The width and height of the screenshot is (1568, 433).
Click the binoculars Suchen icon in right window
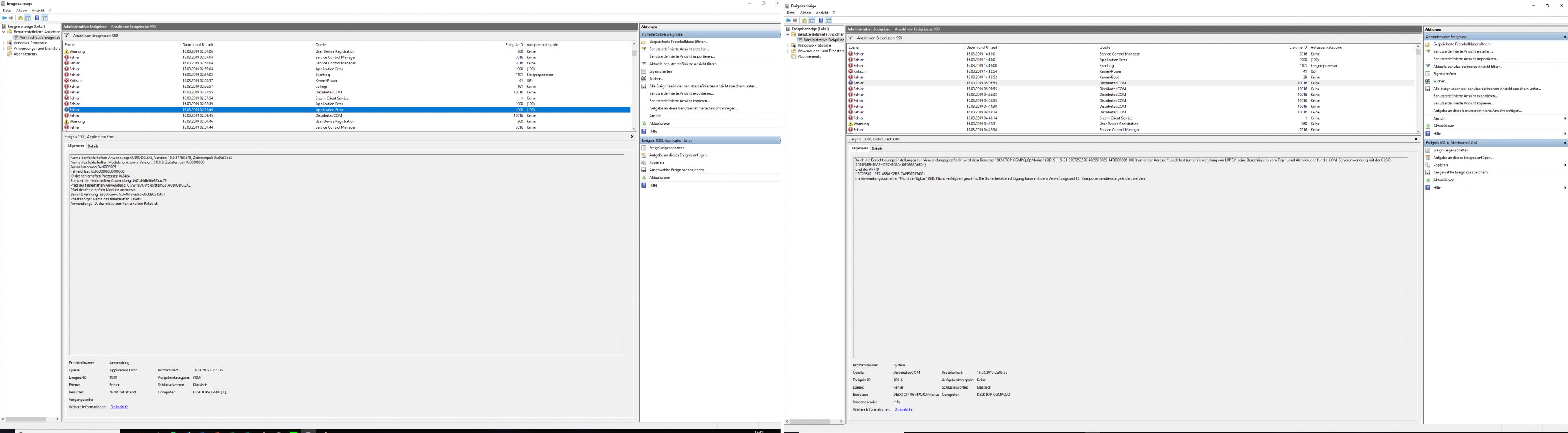click(1428, 81)
